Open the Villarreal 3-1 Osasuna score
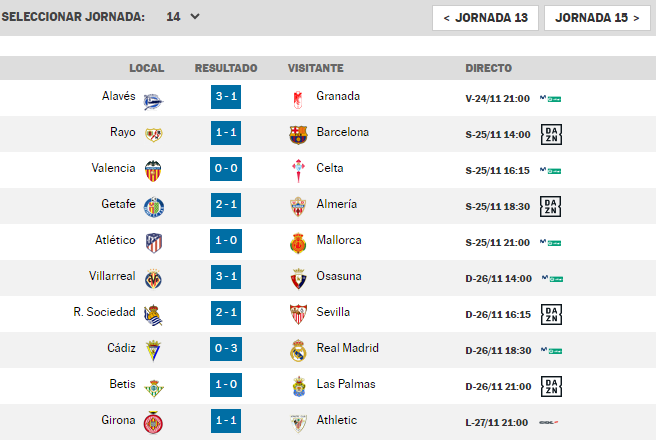The width and height of the screenshot is (657, 447). (x=226, y=276)
